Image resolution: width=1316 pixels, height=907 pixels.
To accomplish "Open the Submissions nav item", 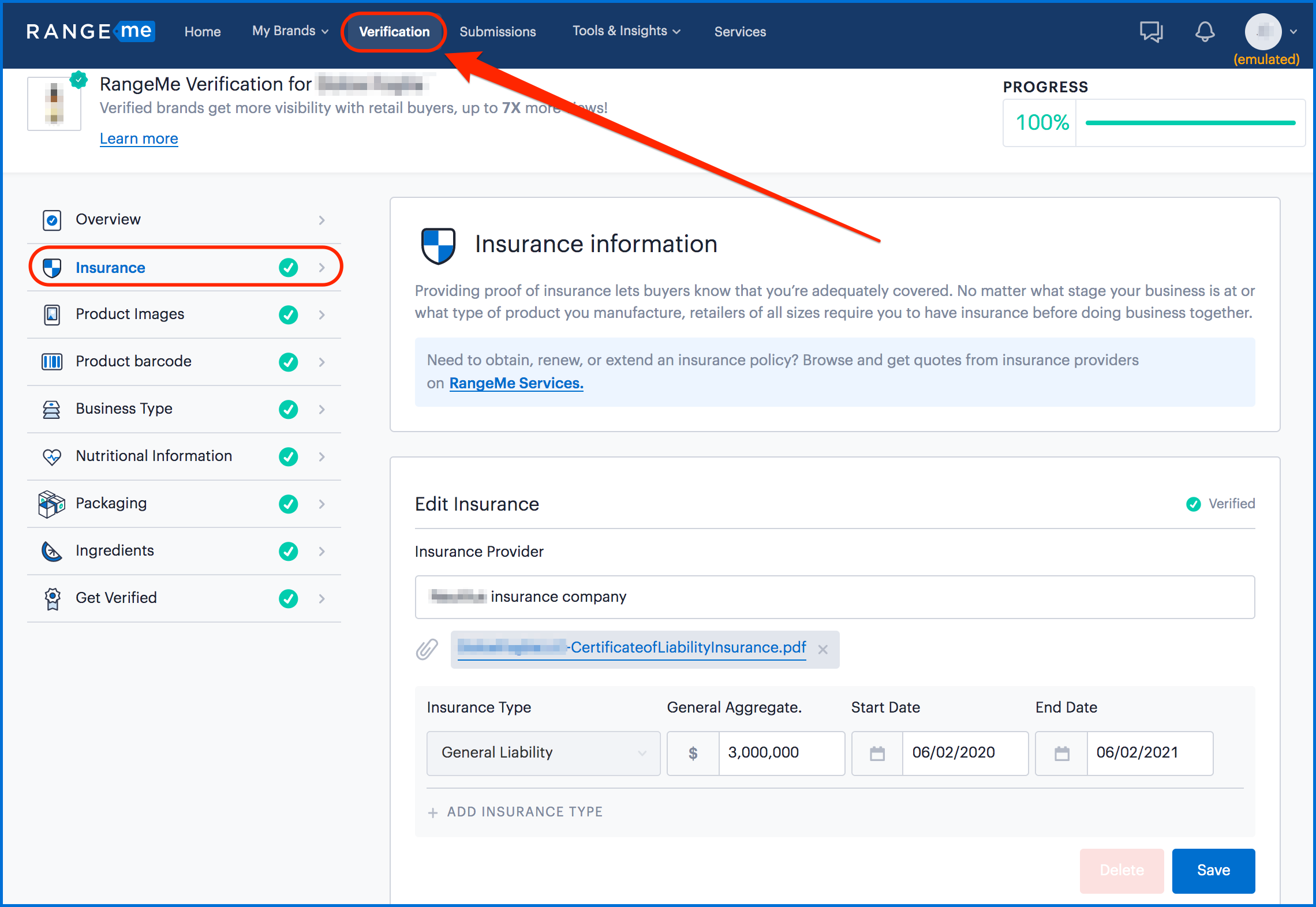I will coord(498,32).
